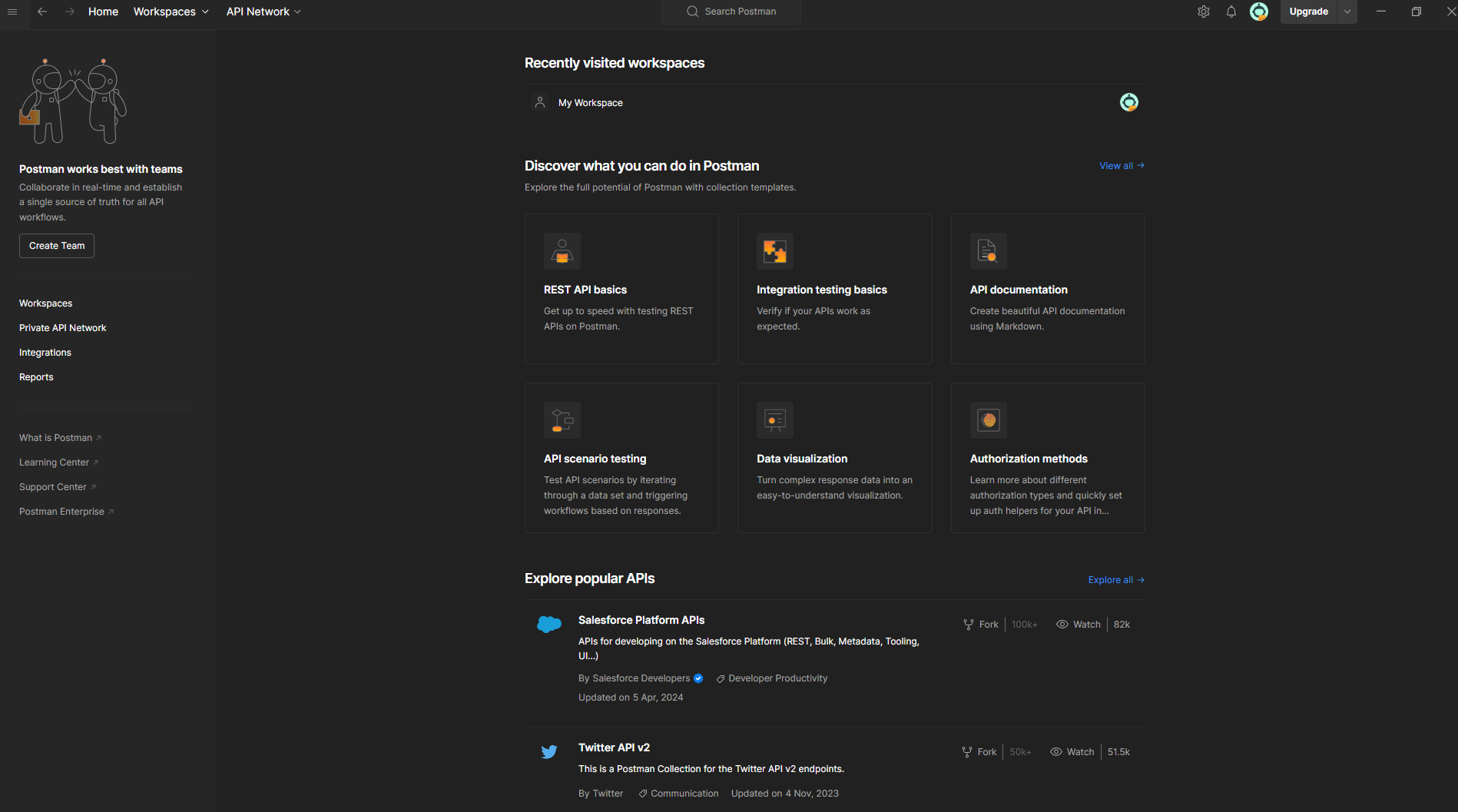Viewport: 1458px width, 812px height.
Task: Click the Twitter bird logo
Action: pos(549,752)
